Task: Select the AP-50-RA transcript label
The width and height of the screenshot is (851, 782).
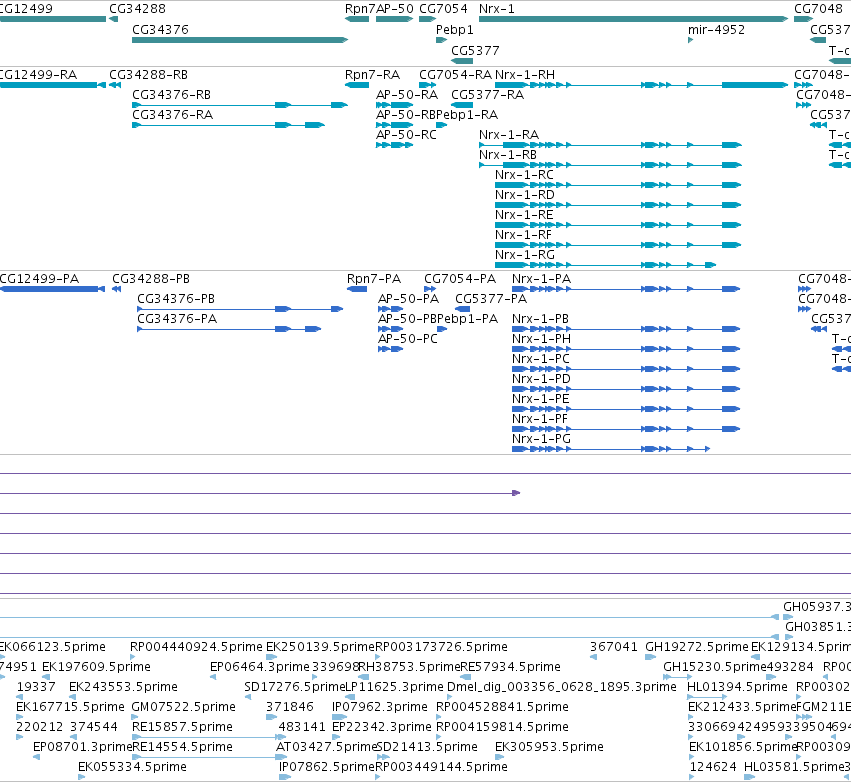Action: [x=407, y=94]
